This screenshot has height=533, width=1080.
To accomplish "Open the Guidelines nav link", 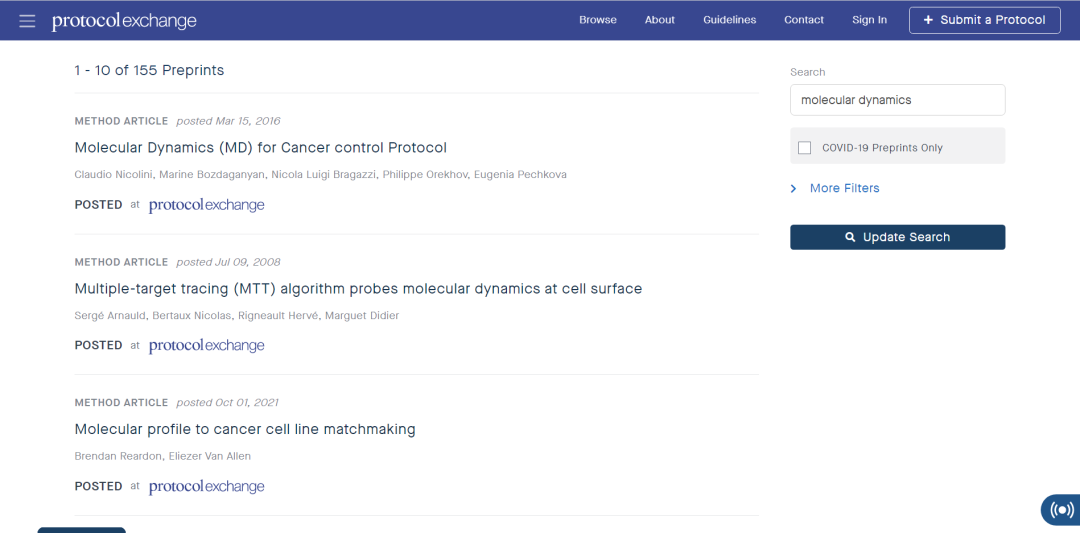I will click(729, 20).
